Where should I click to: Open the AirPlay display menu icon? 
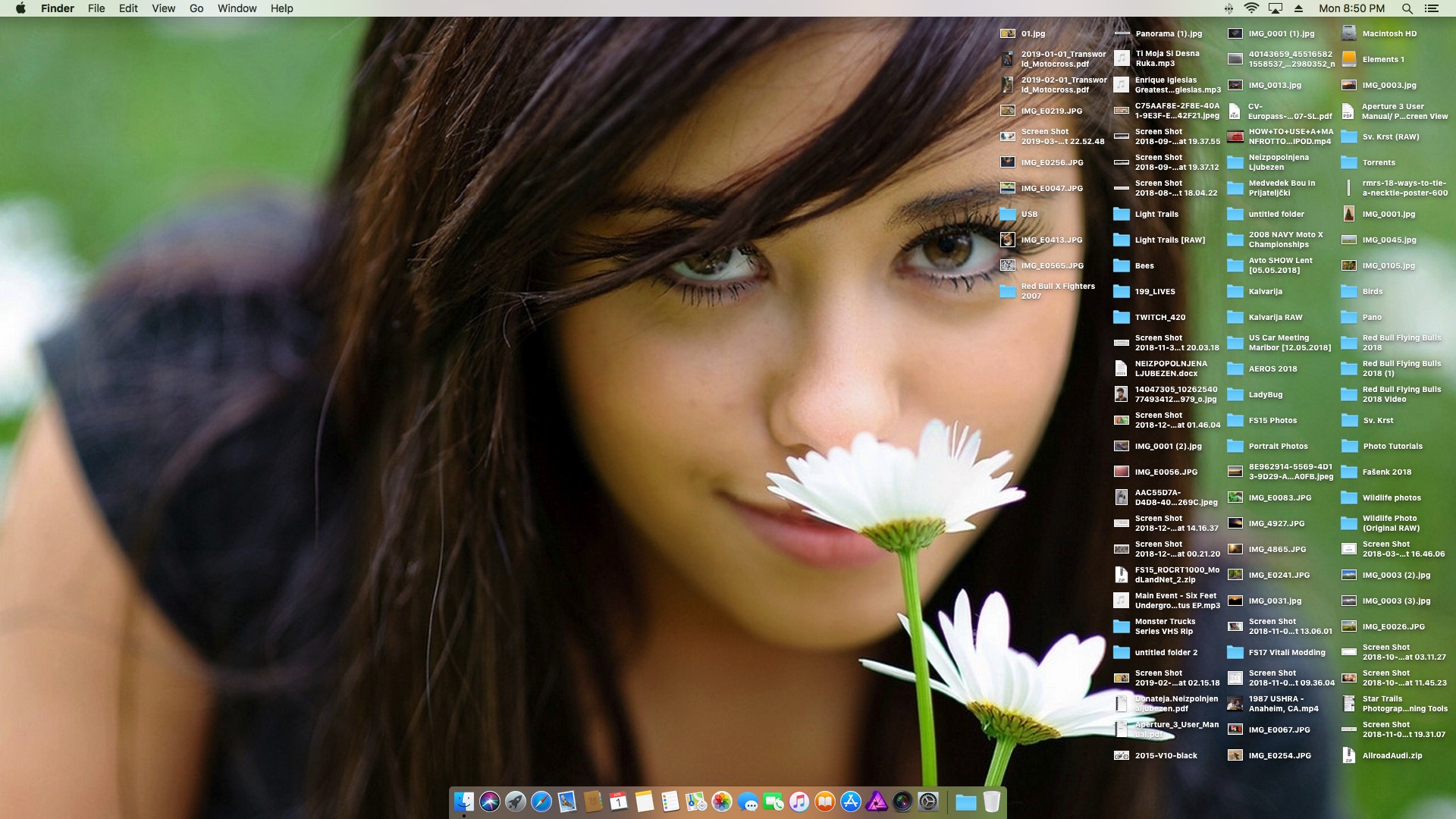pos(1276,8)
